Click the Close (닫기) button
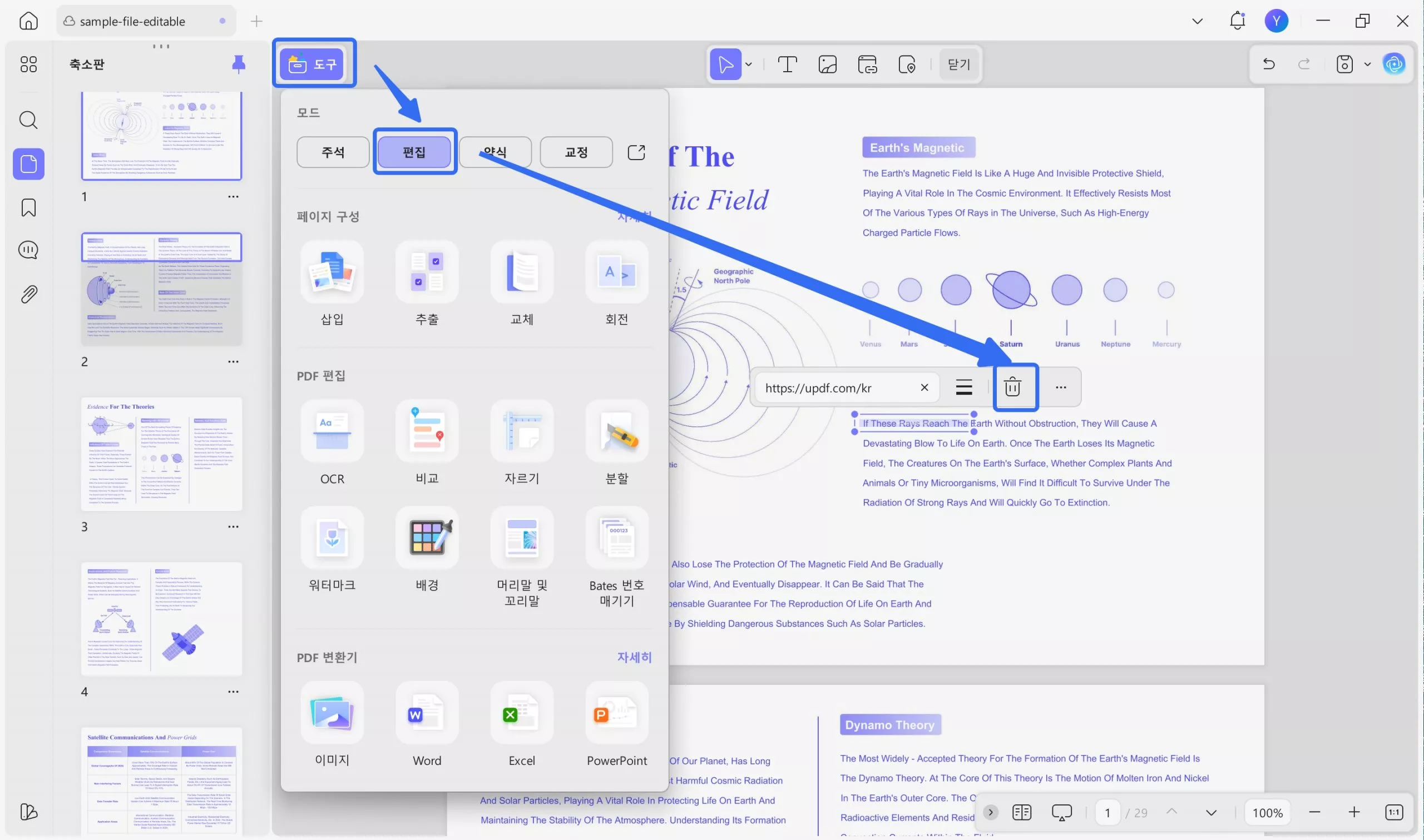Screen dimensions: 1424x840 [958, 64]
